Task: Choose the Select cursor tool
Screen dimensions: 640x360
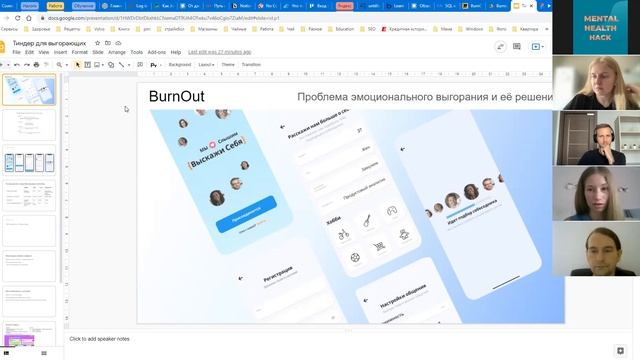Action: click(78, 65)
